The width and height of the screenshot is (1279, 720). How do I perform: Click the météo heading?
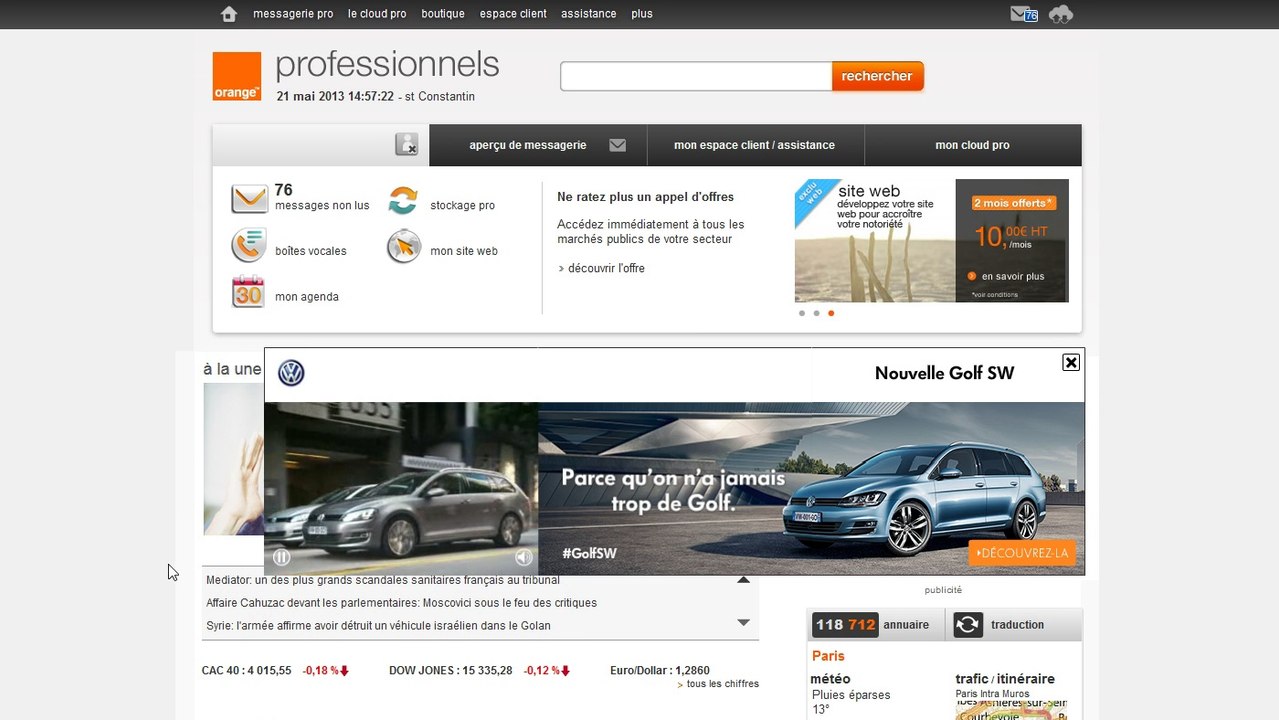[x=830, y=679]
